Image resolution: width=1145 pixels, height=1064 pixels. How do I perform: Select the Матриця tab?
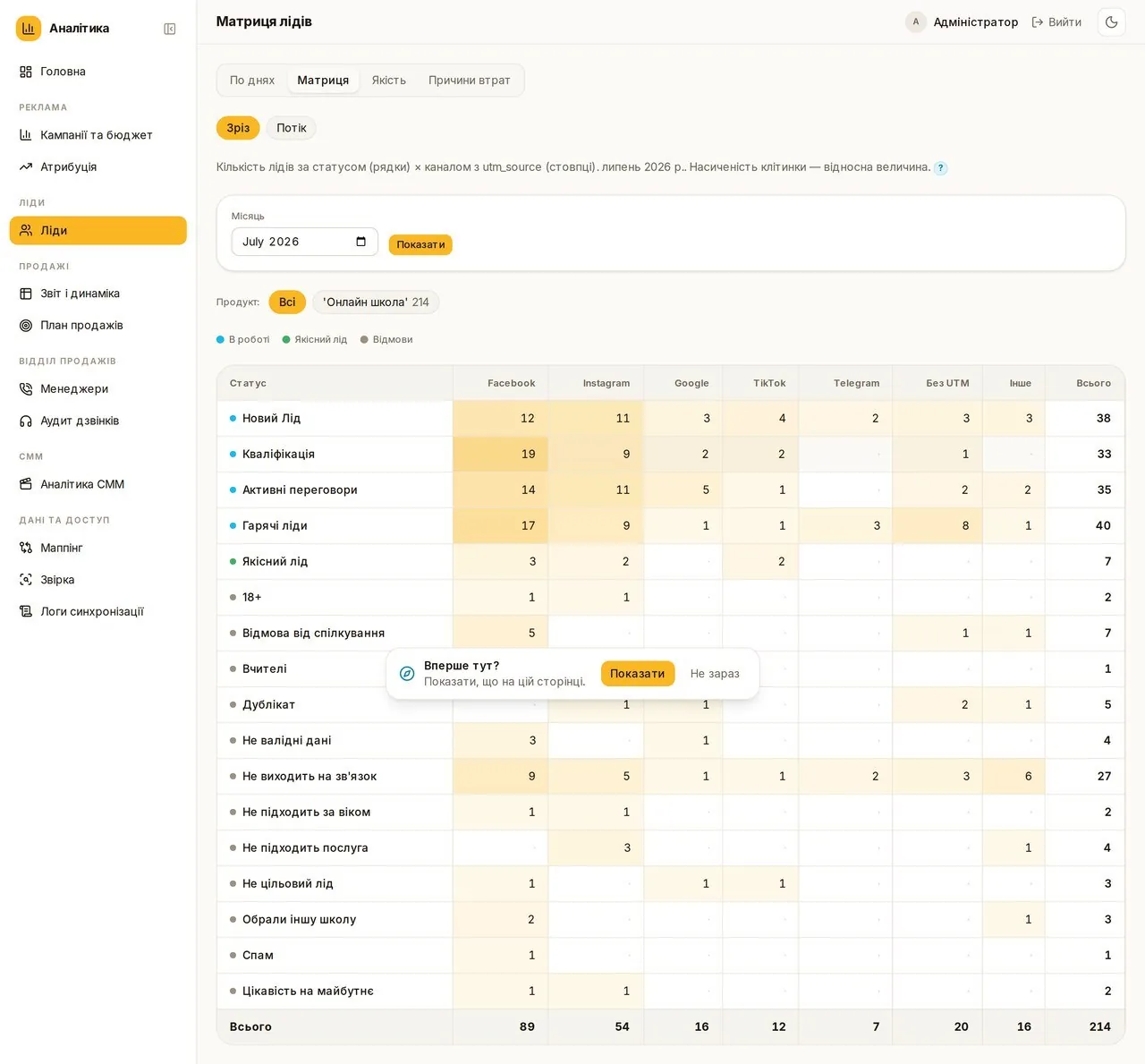(x=323, y=81)
